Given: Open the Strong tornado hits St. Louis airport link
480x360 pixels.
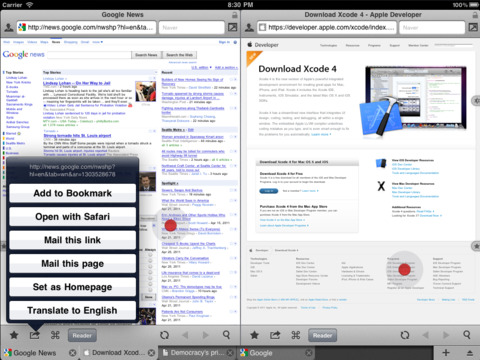Looking at the screenshot, I should [77, 136].
